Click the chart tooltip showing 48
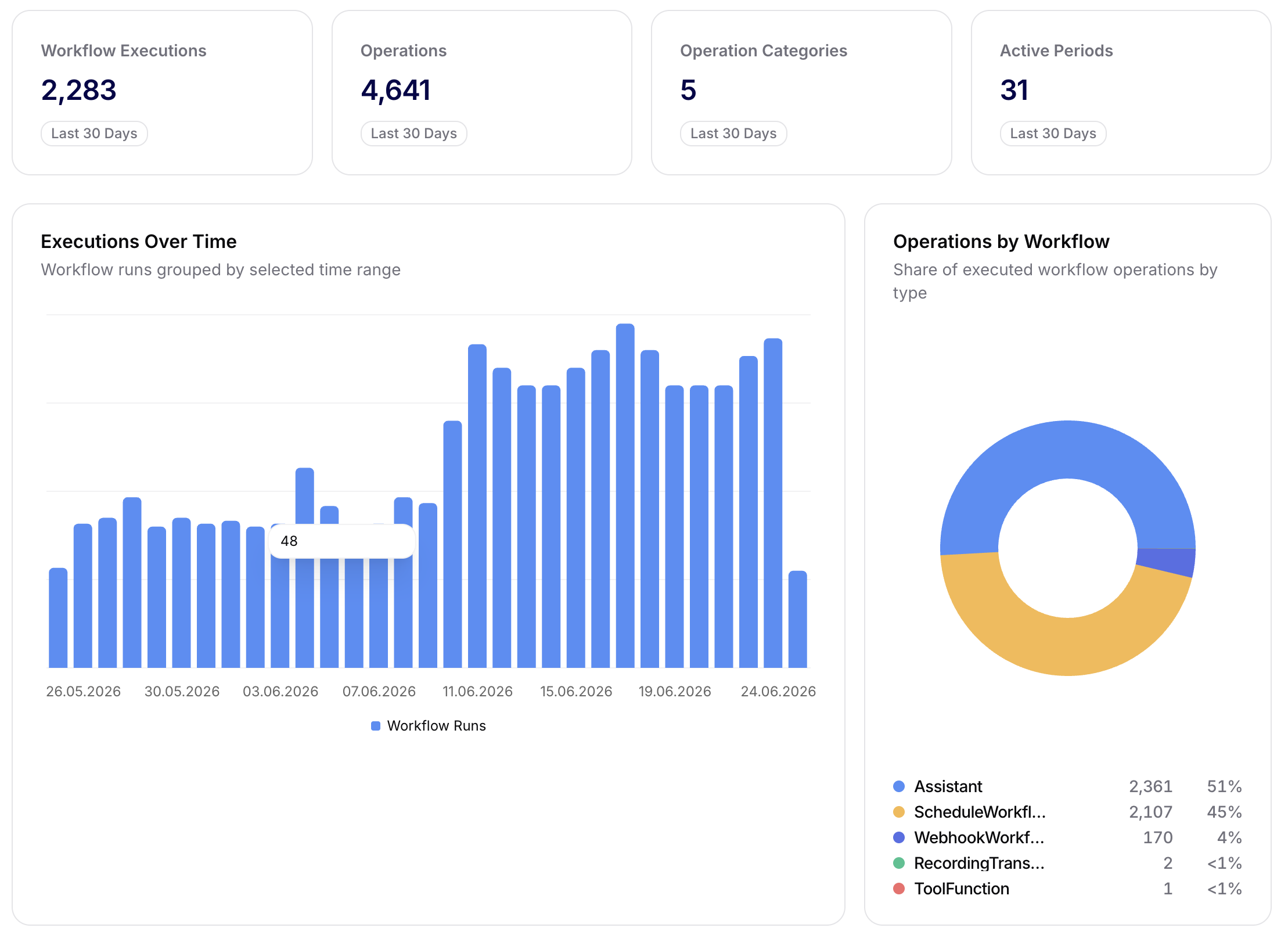 coord(341,541)
